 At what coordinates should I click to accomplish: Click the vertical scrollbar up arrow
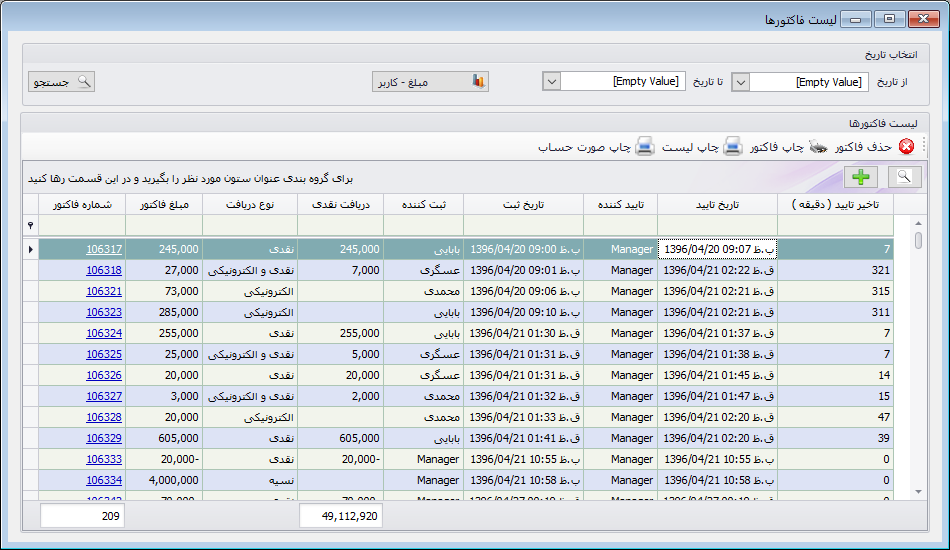[918, 224]
